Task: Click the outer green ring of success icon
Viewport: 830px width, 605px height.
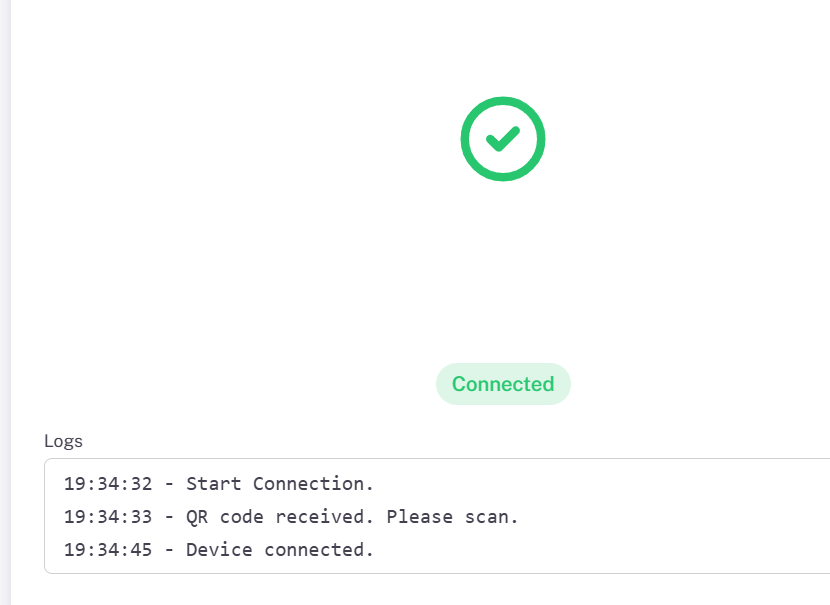Action: coord(465,139)
